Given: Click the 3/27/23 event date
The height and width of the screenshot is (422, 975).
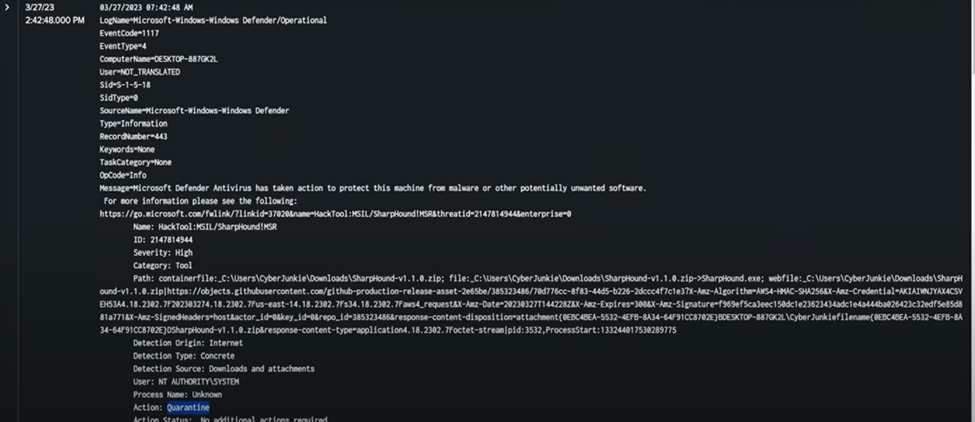Looking at the screenshot, I should point(40,7).
